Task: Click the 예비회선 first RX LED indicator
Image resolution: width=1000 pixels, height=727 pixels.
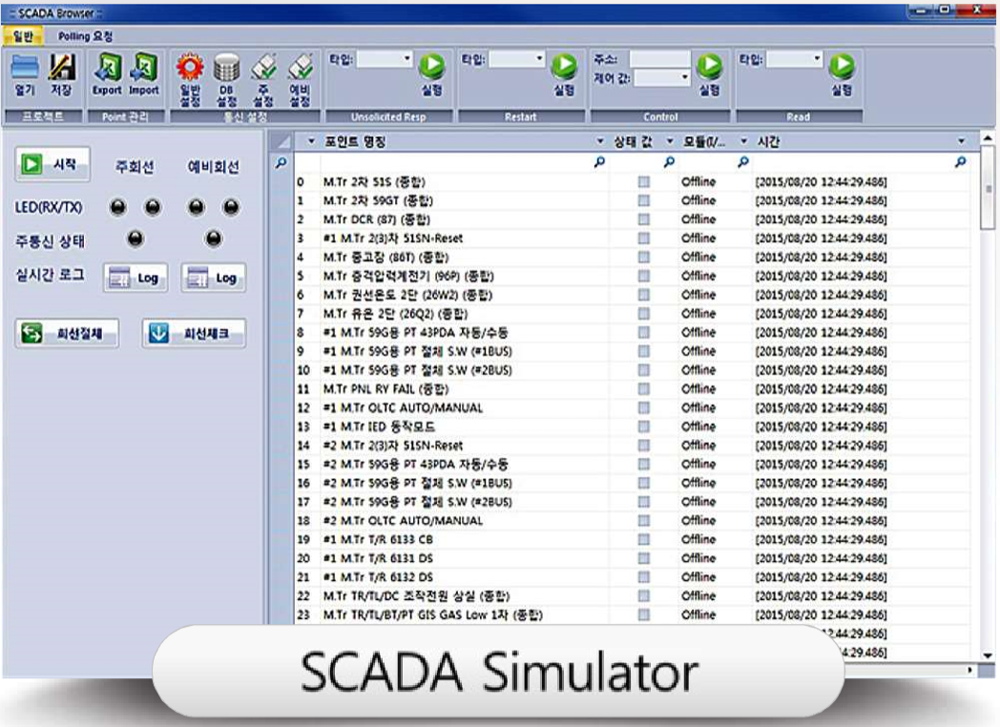Action: [x=196, y=207]
